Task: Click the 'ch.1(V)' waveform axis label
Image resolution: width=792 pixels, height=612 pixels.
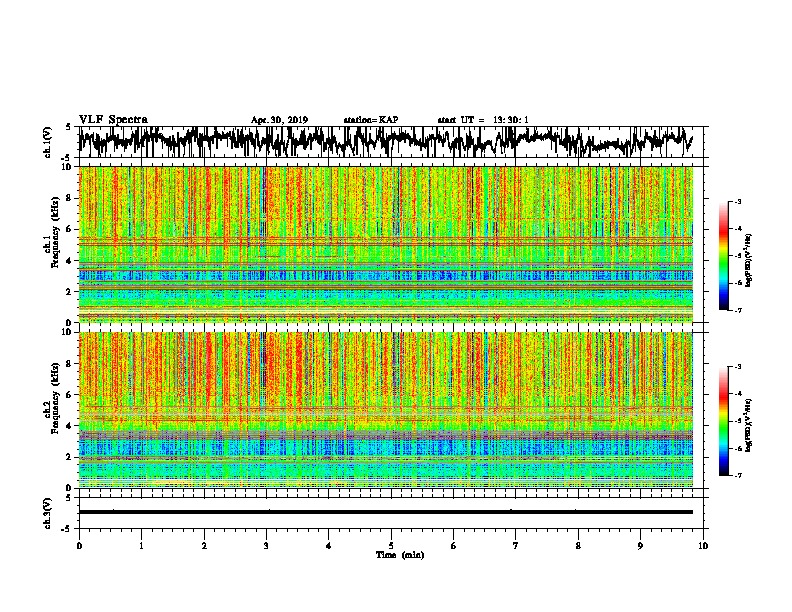Action: coord(48,142)
